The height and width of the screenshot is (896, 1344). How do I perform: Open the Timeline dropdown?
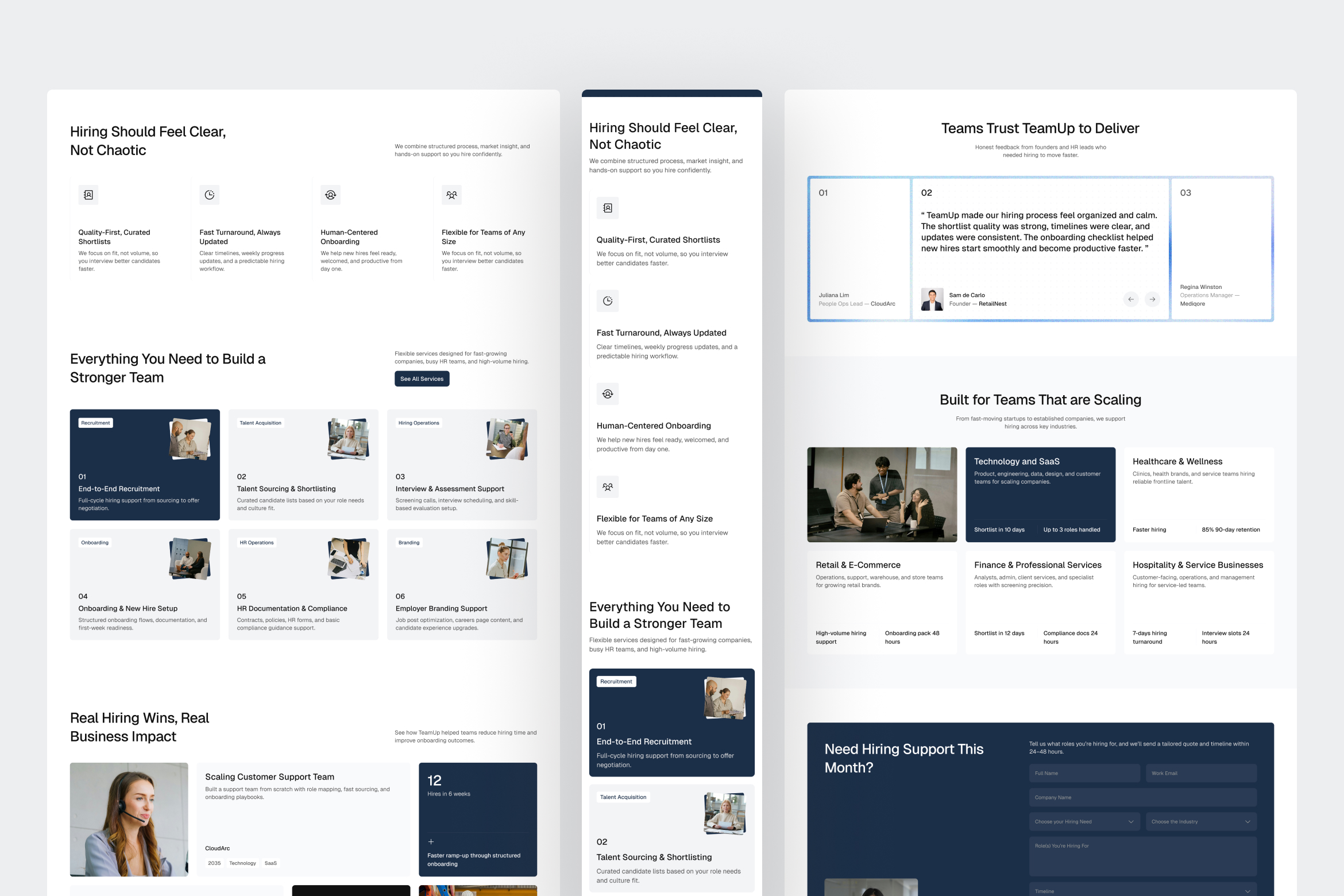point(1142,891)
